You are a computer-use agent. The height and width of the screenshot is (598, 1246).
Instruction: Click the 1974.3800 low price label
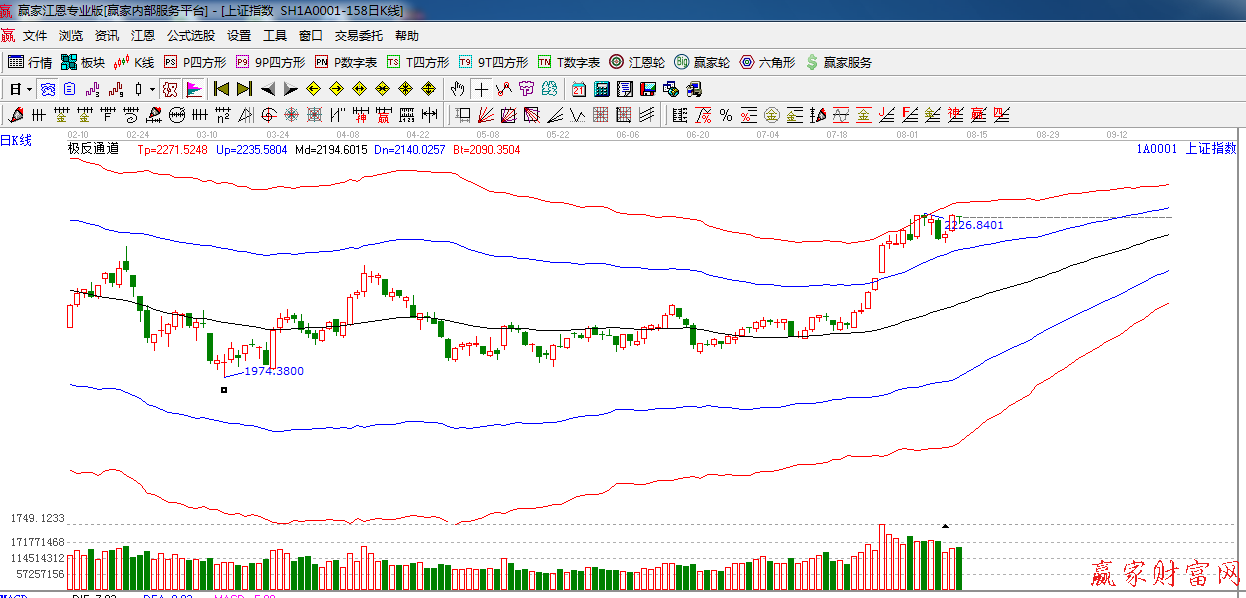[x=274, y=371]
